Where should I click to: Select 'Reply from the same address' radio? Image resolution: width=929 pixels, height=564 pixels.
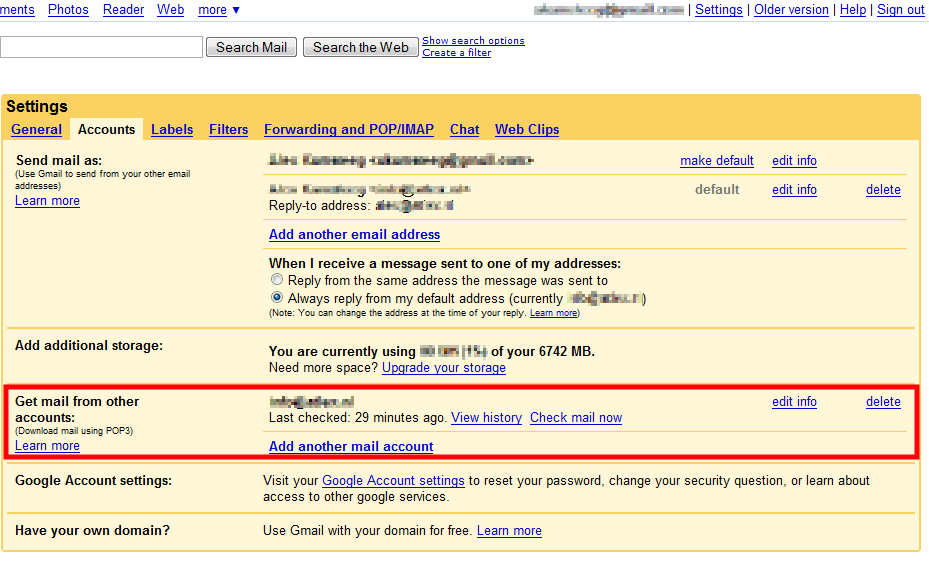point(277,279)
